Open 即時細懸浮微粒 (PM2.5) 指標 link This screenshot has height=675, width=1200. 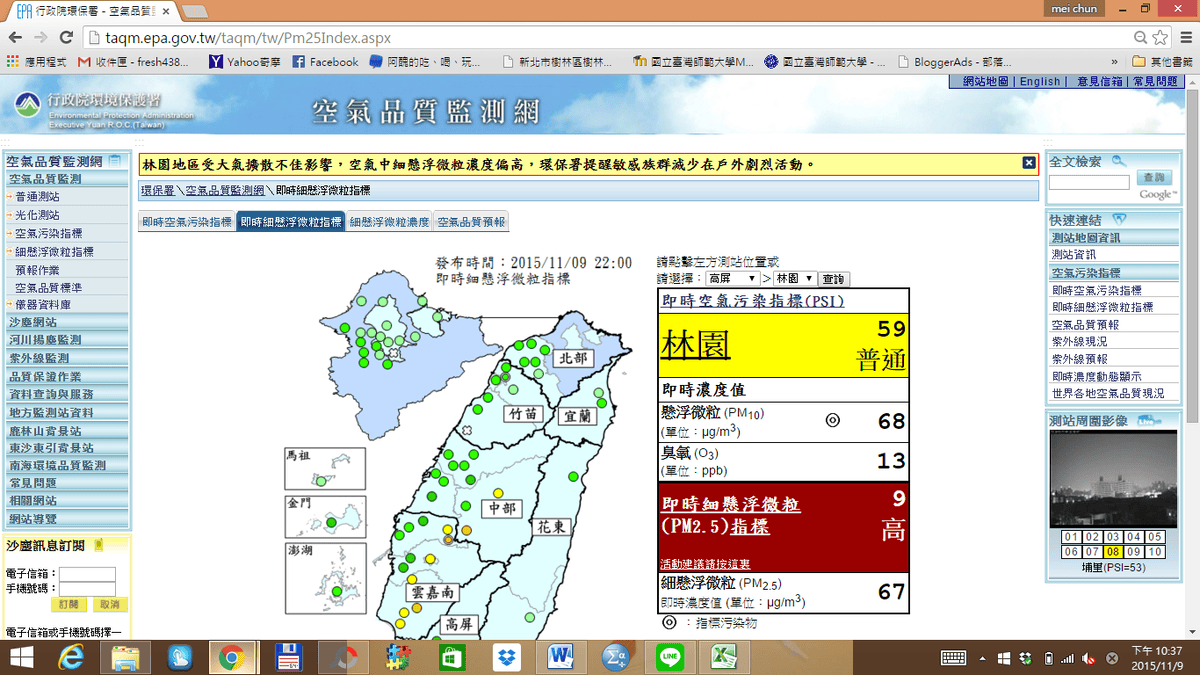coord(730,515)
